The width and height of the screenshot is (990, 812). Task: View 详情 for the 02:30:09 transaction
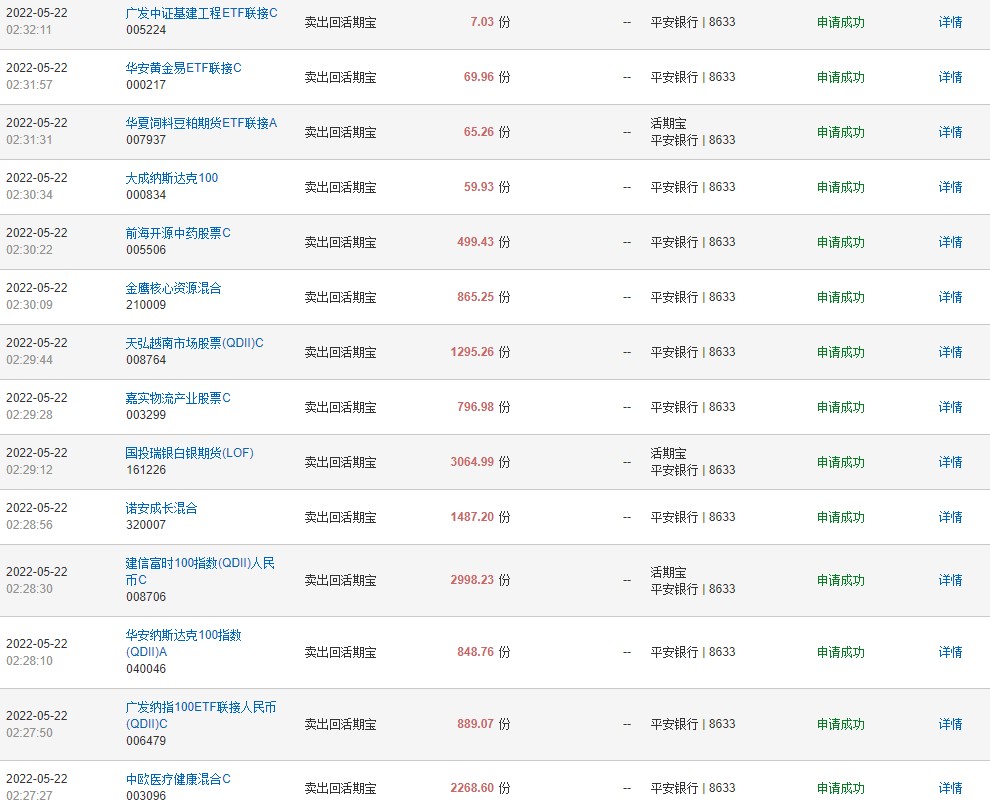click(950, 297)
